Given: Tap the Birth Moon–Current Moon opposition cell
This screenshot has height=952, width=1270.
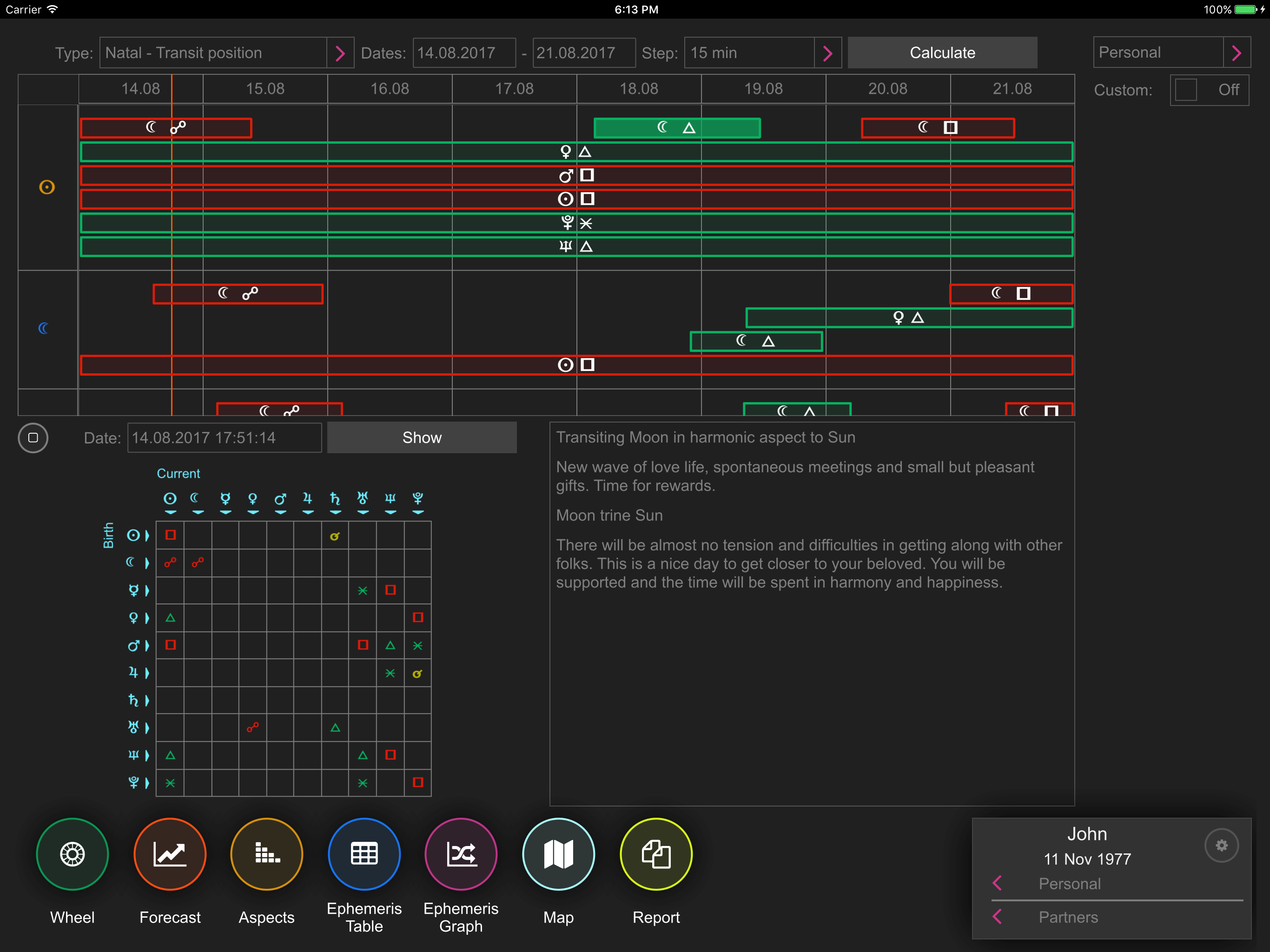Looking at the screenshot, I should tap(198, 563).
